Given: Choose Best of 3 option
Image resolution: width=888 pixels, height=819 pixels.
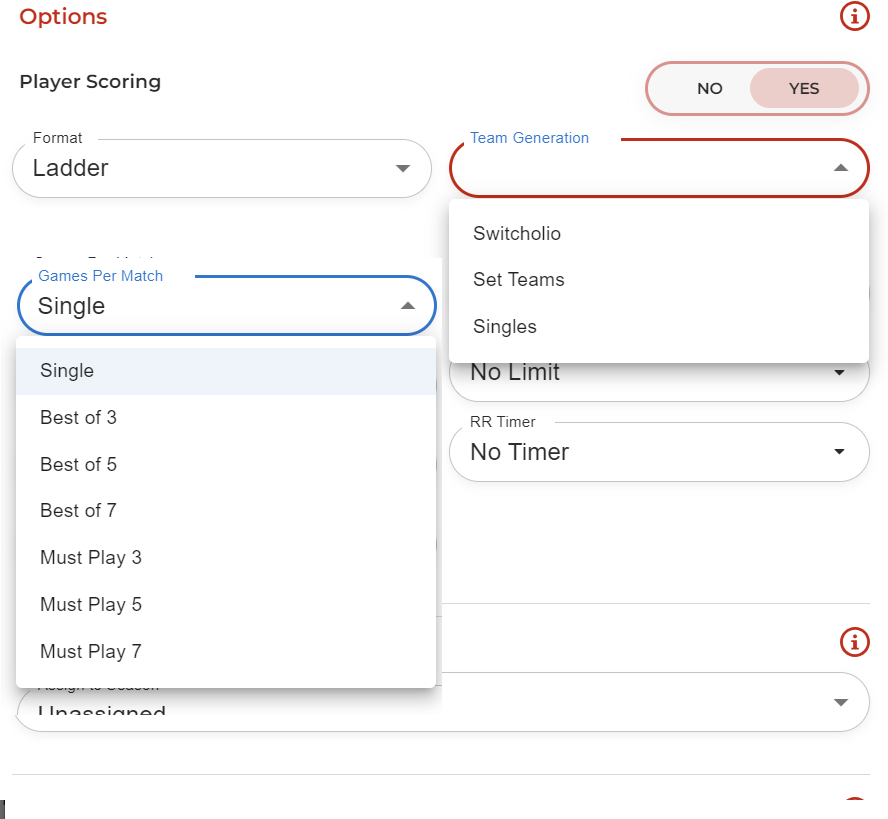Looking at the screenshot, I should tap(78, 418).
